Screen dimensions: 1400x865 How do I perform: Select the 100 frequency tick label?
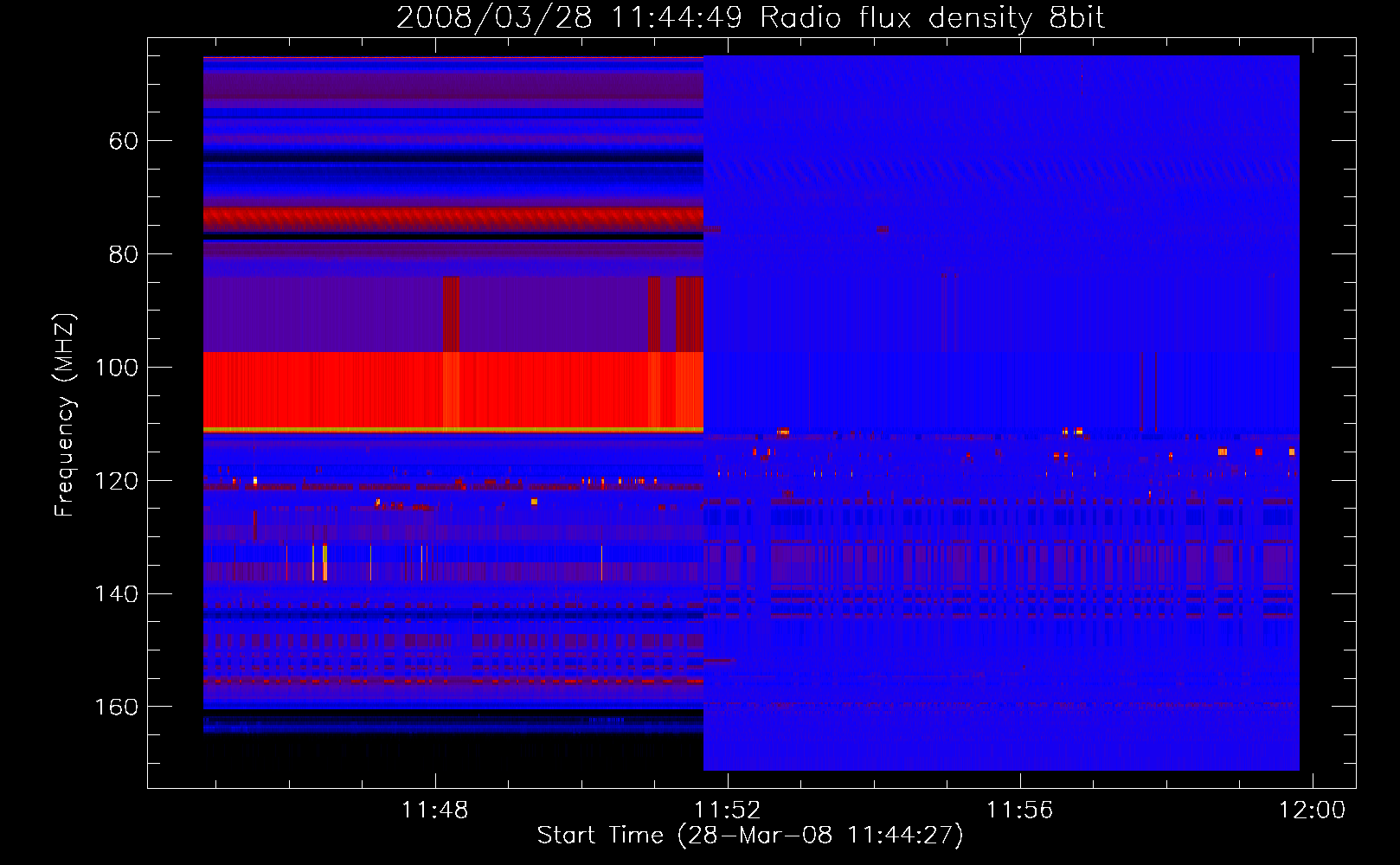point(117,368)
